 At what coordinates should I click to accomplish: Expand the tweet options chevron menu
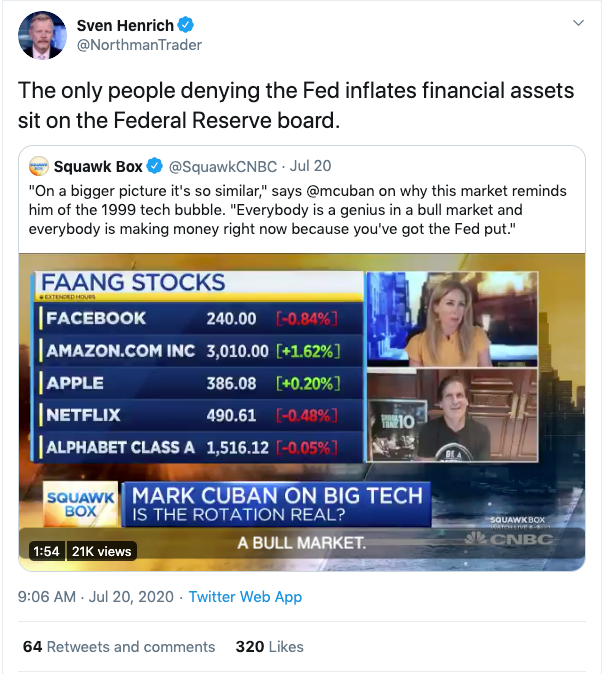pos(579,23)
